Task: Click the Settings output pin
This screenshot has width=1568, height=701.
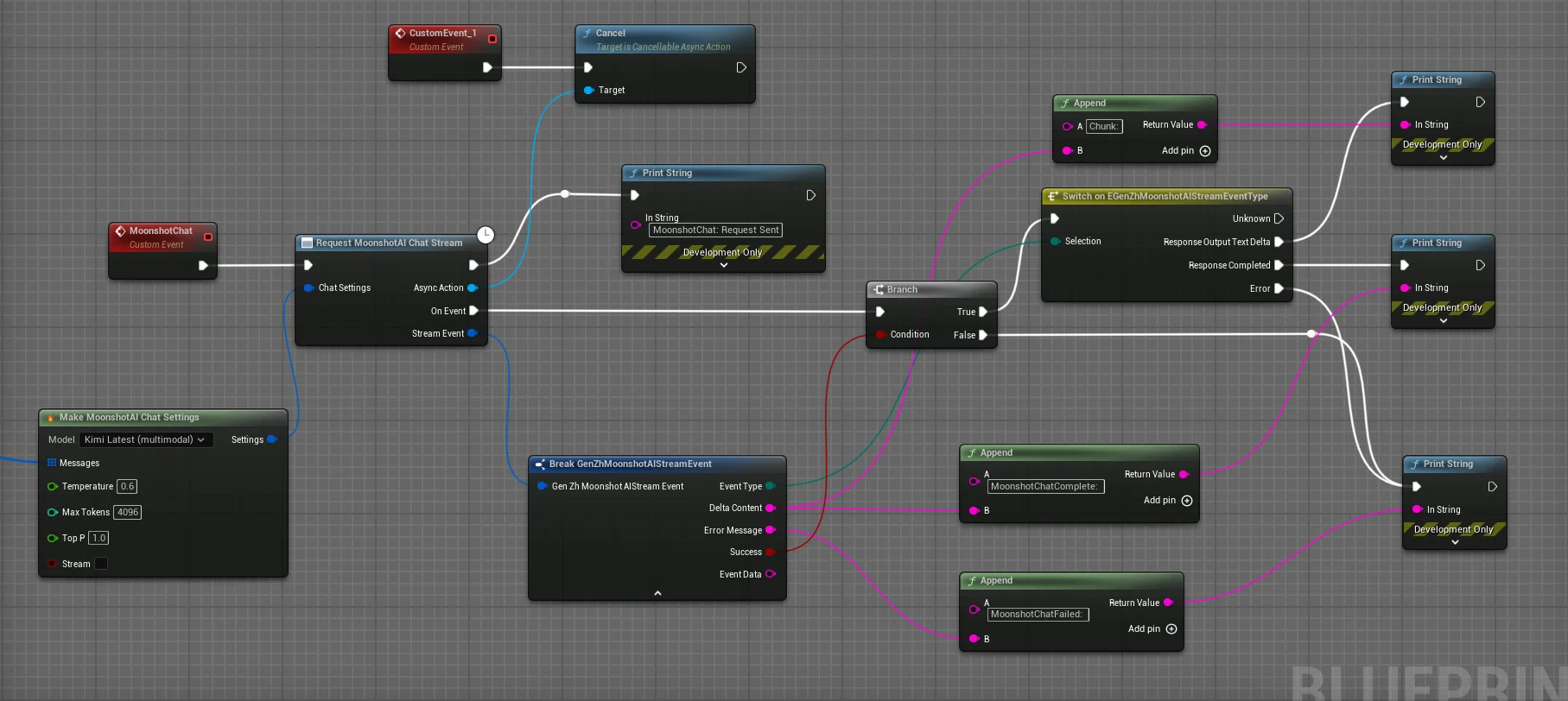Action: click(272, 439)
